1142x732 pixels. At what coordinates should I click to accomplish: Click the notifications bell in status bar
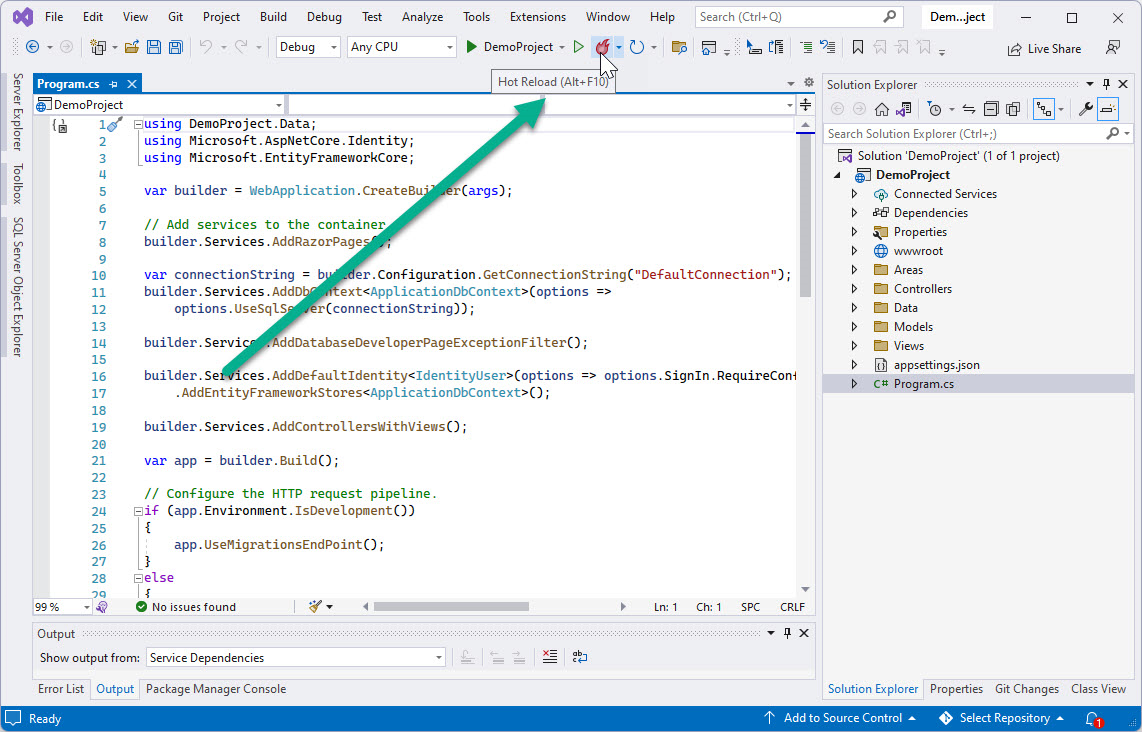click(x=1092, y=719)
